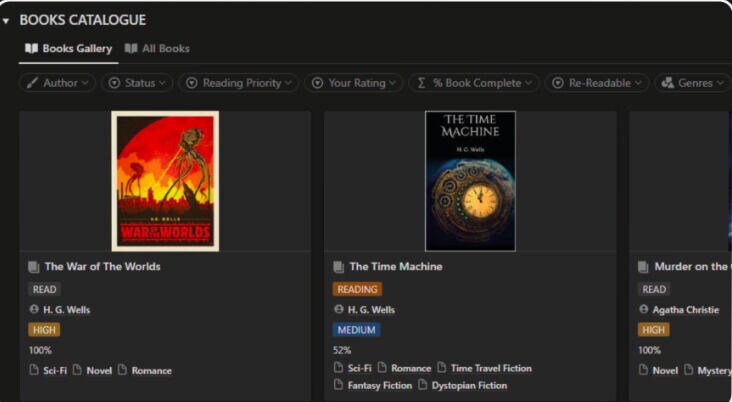
Task: Click the sigma icon in % Book Complete filter
Action: [422, 83]
